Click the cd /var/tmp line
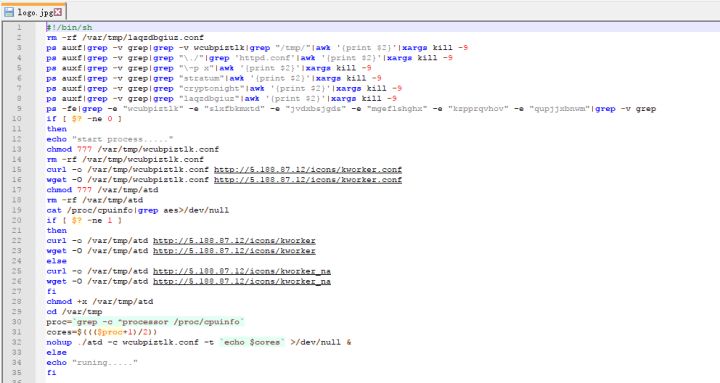Screen dimensions: 720x383 coord(74,312)
